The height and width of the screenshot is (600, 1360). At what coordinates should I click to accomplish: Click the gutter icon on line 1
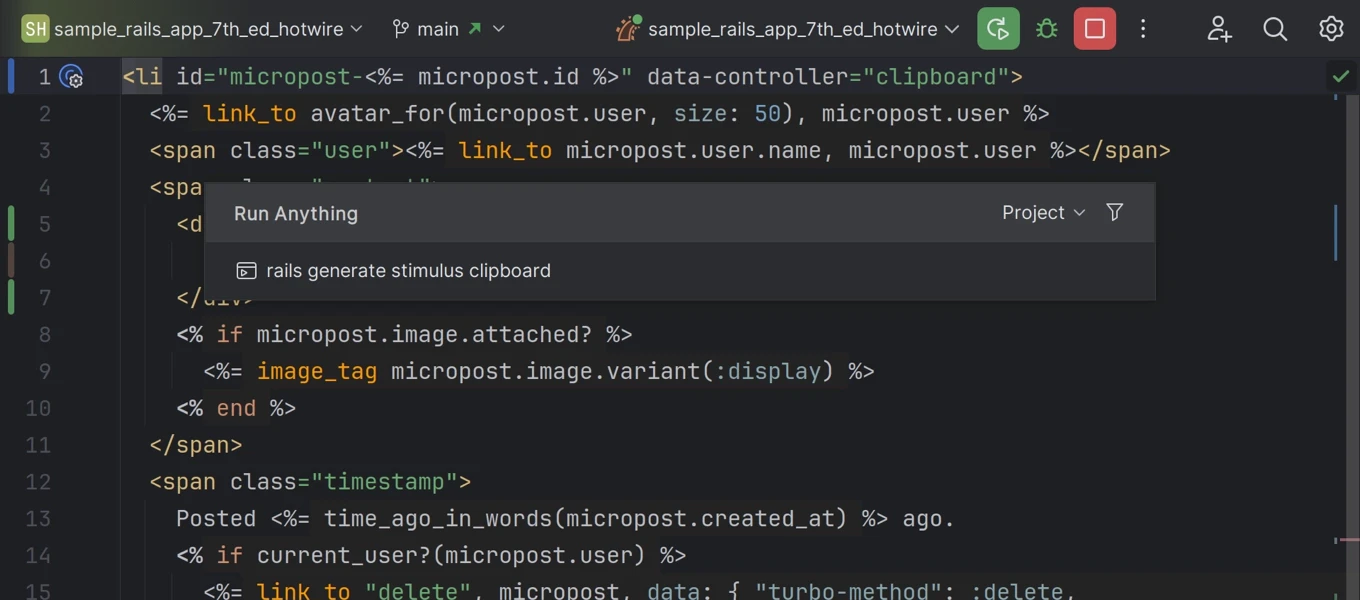coord(72,77)
